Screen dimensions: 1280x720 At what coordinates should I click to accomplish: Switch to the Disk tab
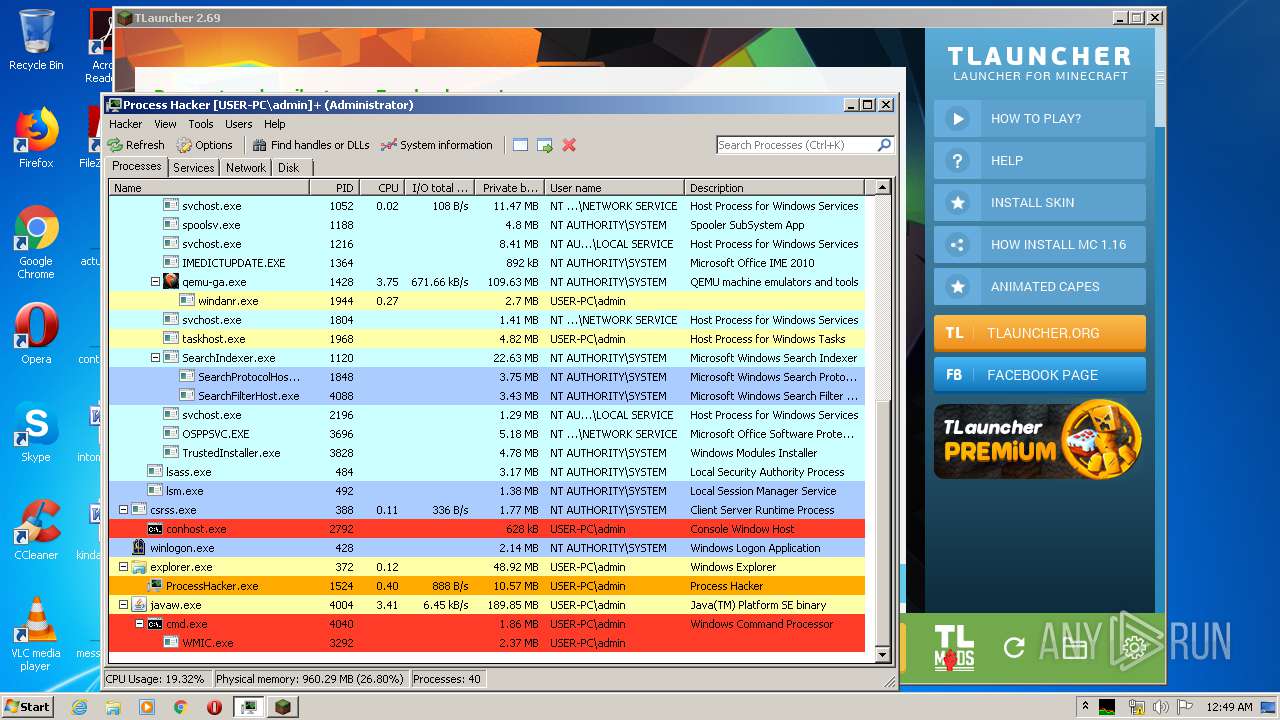pyautogui.click(x=288, y=168)
